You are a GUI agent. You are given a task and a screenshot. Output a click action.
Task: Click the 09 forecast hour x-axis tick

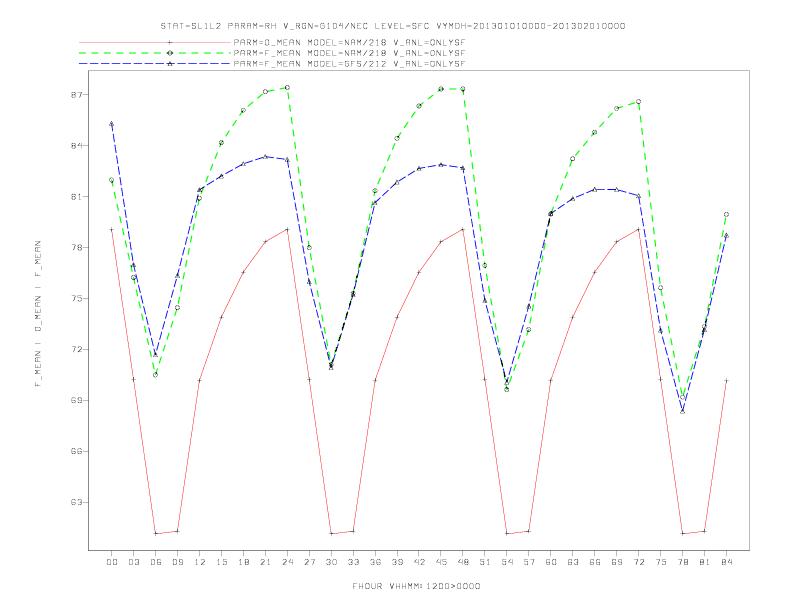point(177,562)
